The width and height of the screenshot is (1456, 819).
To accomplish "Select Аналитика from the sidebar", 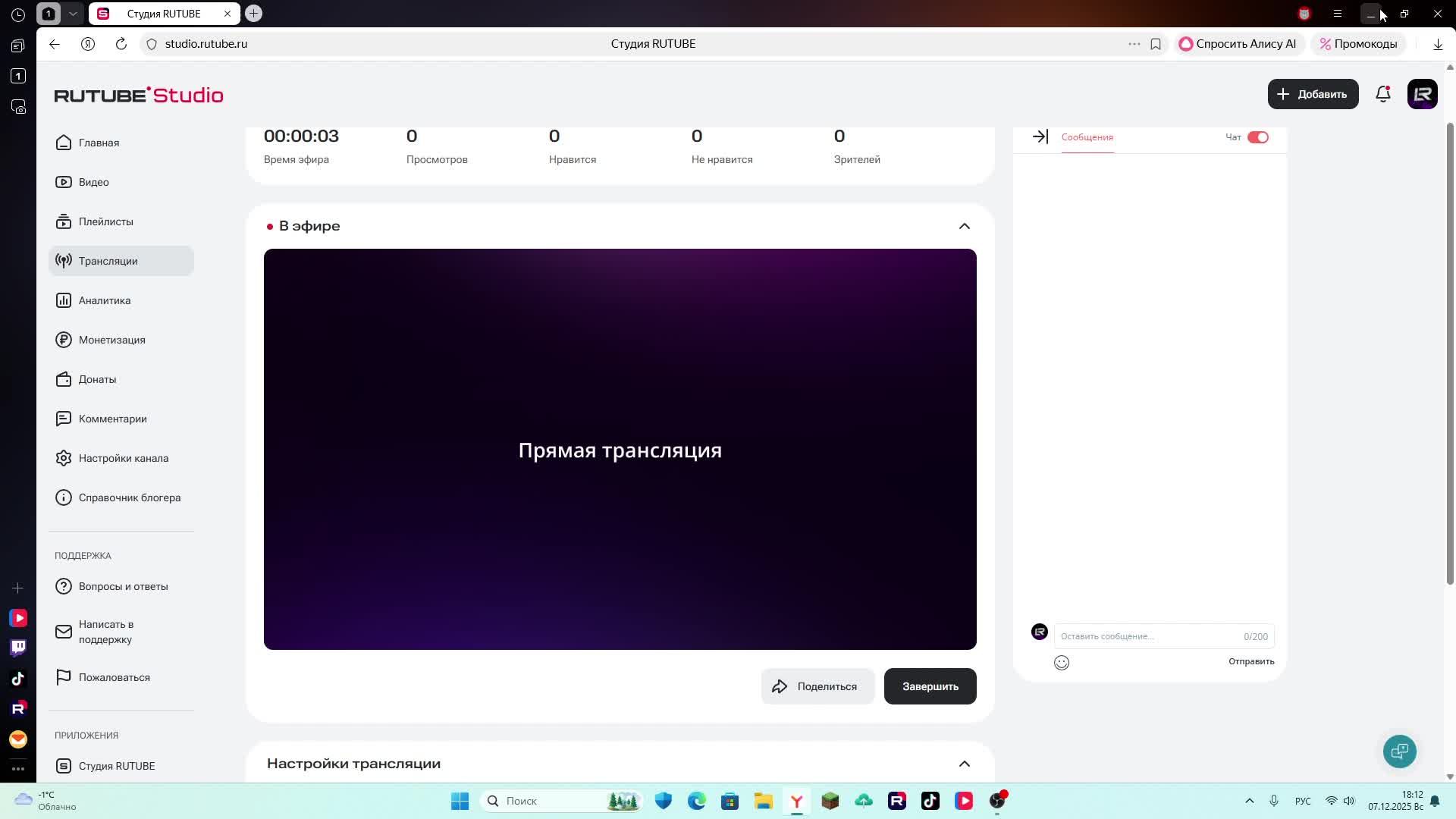I will [104, 300].
